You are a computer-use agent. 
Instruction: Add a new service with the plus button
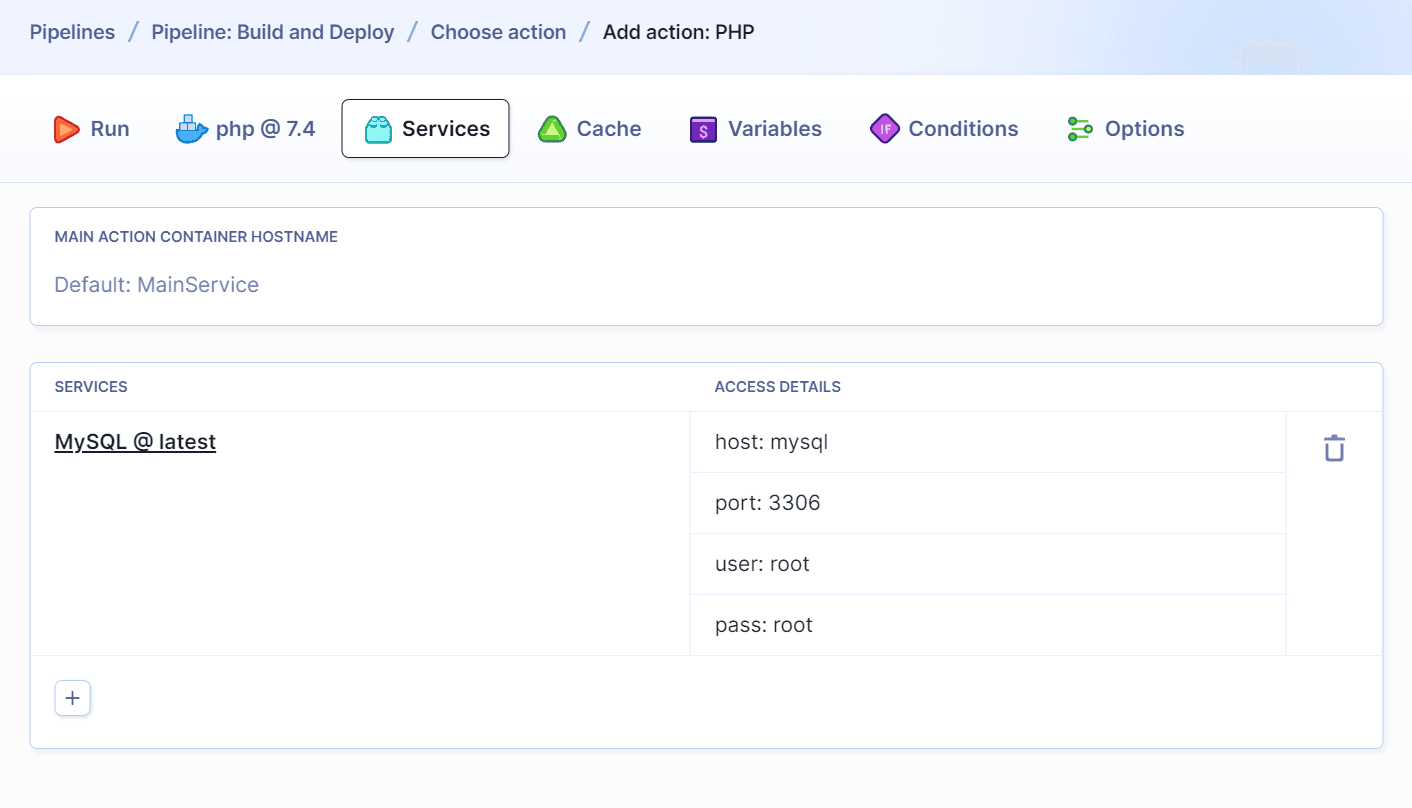click(71, 697)
